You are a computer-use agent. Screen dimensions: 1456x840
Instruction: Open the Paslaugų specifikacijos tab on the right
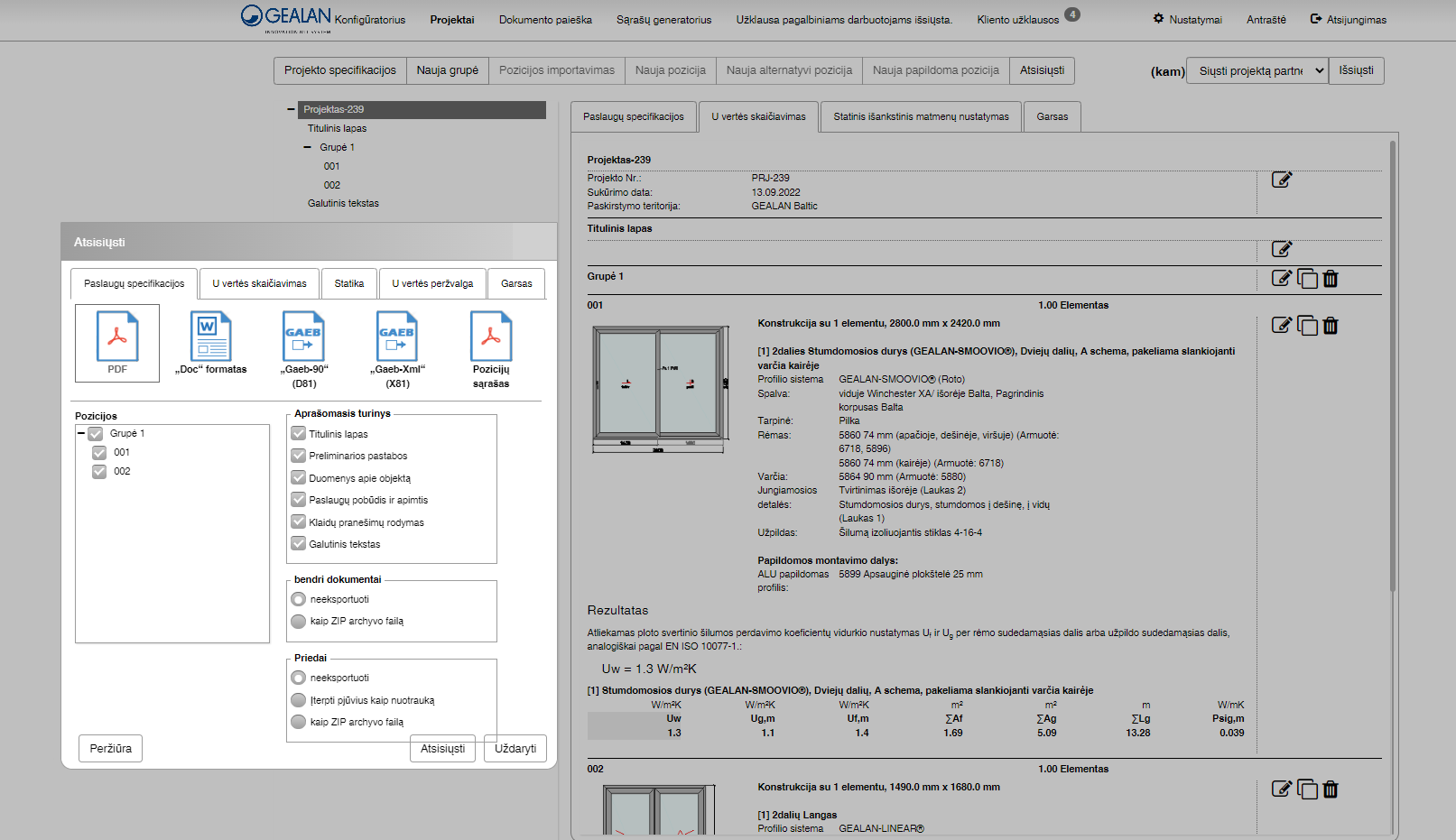coord(634,116)
